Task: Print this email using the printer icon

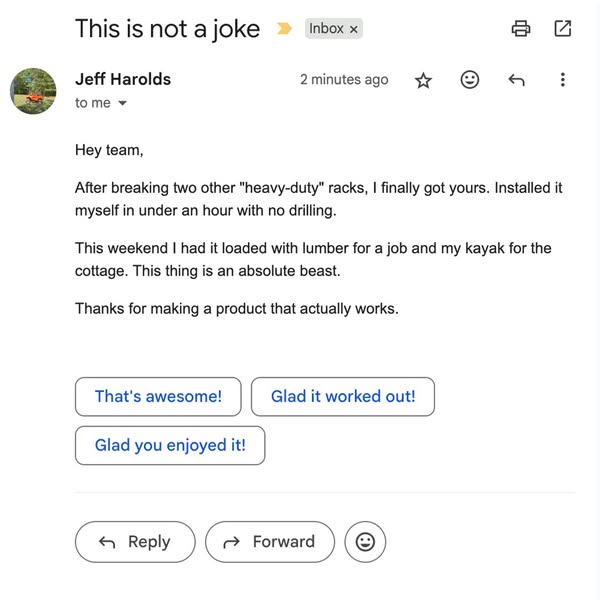Action: (x=521, y=29)
